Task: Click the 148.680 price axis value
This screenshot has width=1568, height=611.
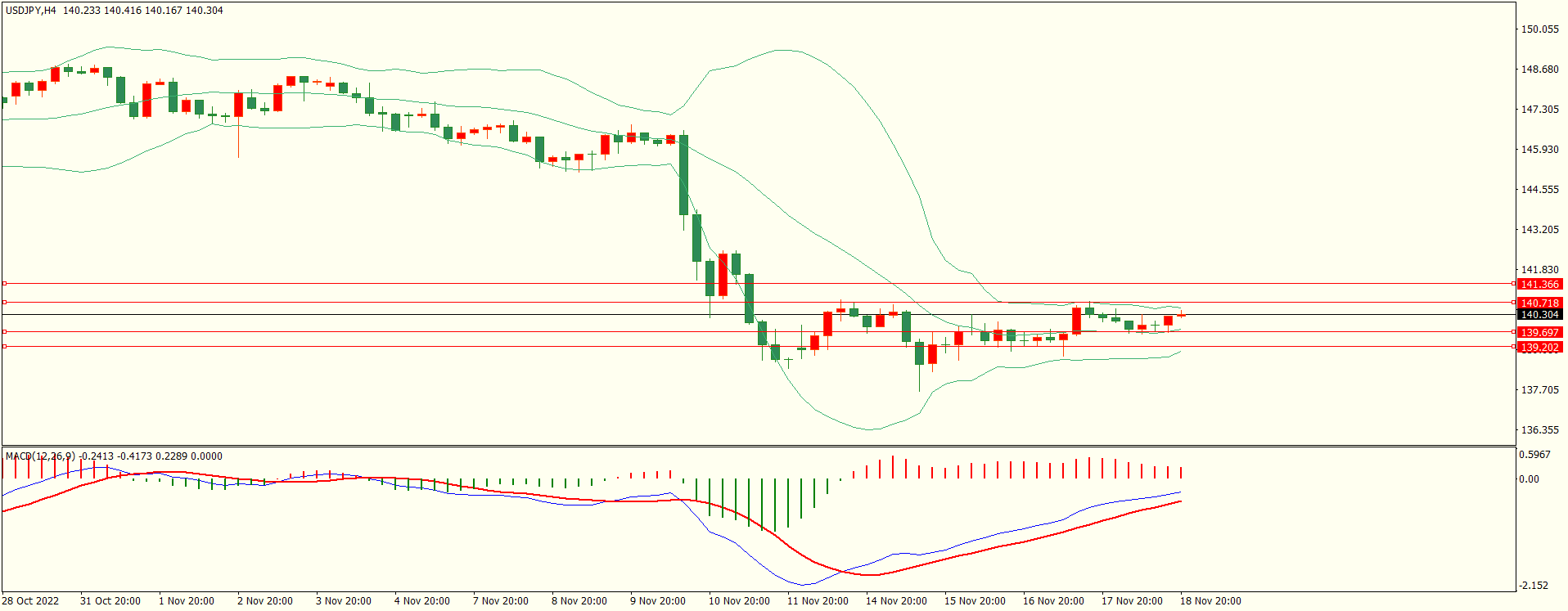Action: (x=1539, y=70)
